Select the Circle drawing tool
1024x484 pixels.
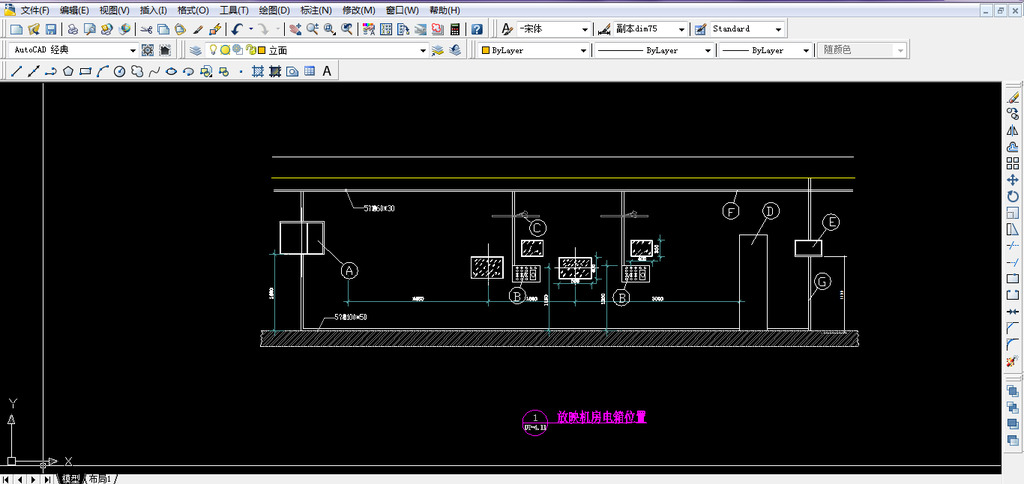(119, 71)
